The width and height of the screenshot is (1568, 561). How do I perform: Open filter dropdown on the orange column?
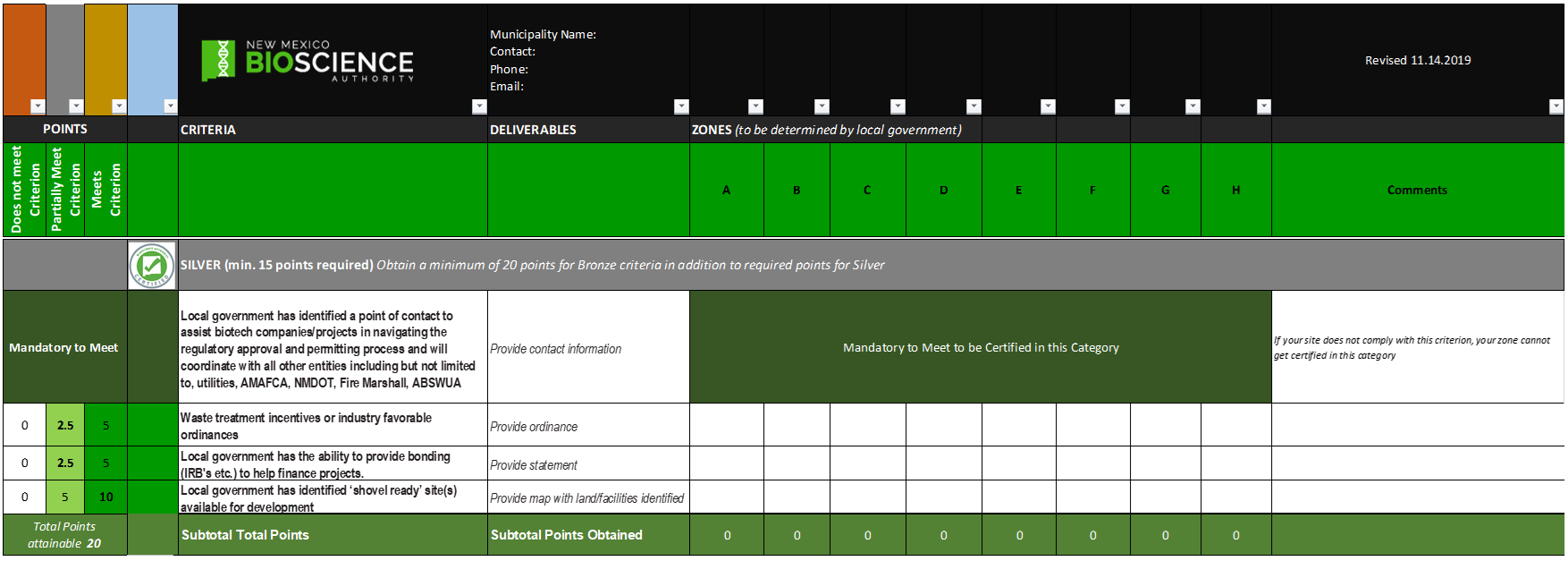tap(38, 106)
